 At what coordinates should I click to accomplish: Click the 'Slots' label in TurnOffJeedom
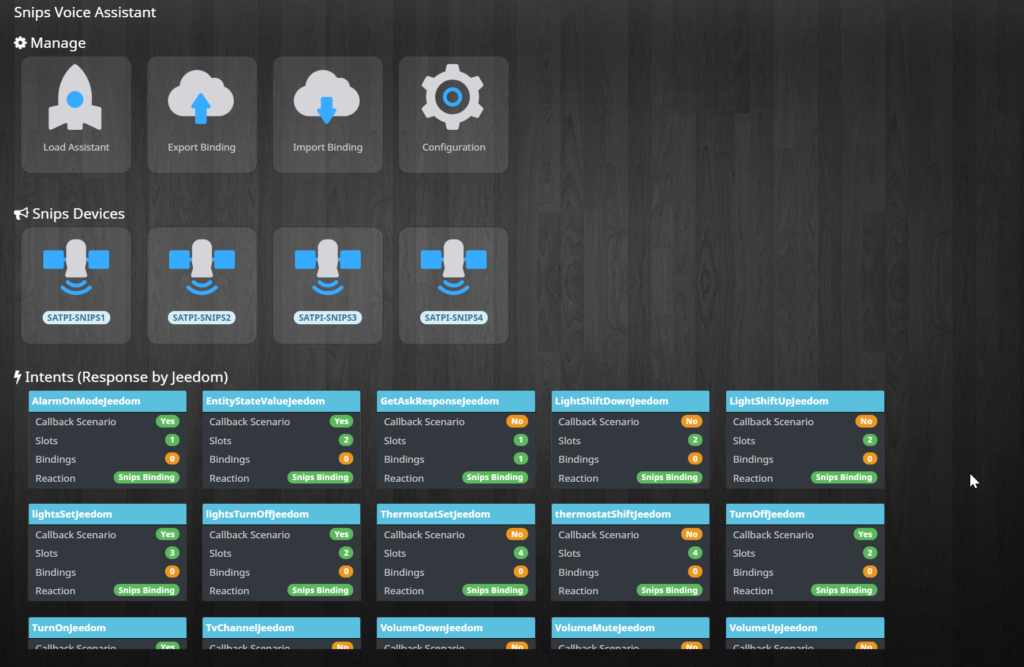click(744, 553)
